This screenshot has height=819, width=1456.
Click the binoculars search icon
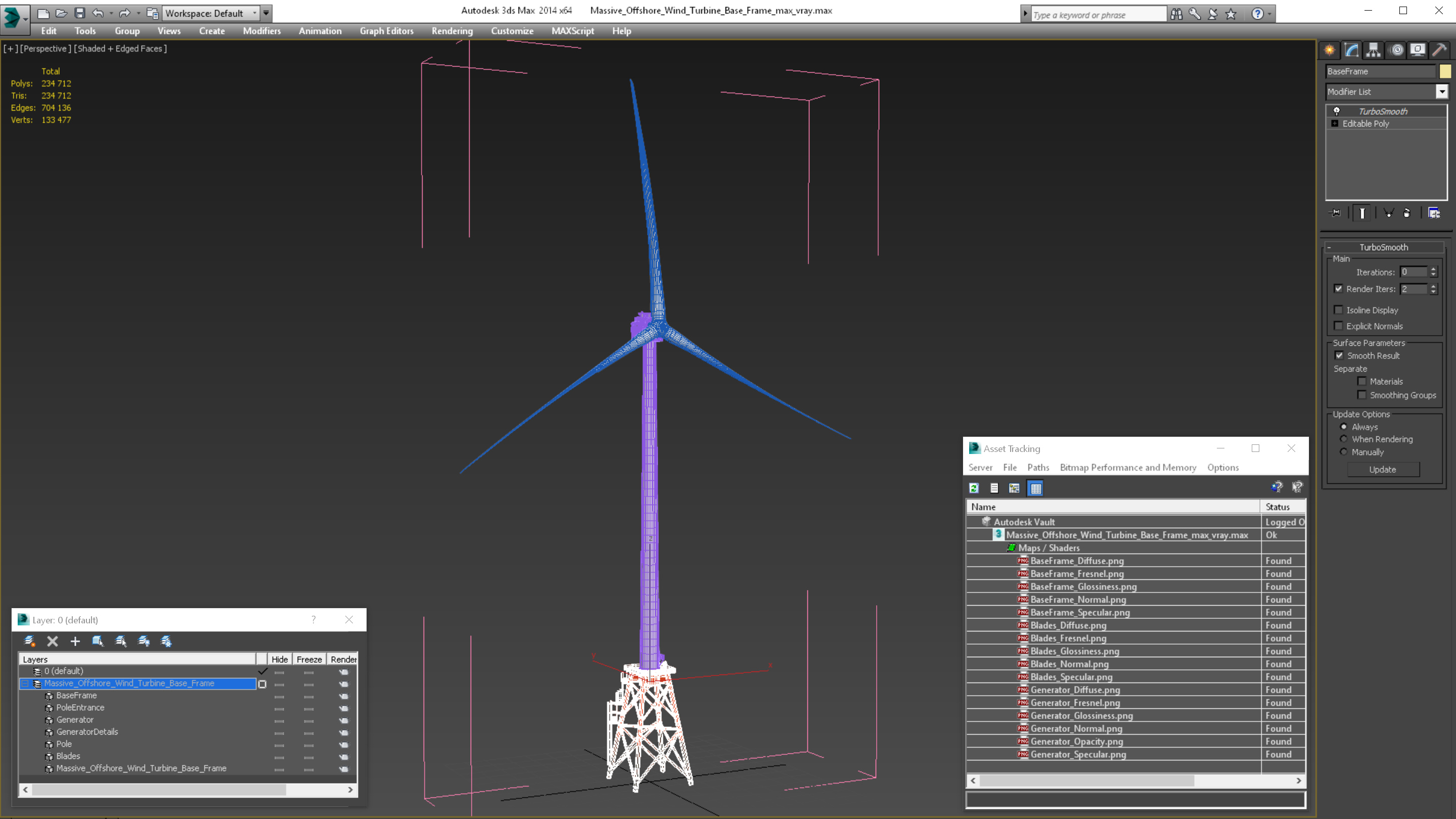1176,14
